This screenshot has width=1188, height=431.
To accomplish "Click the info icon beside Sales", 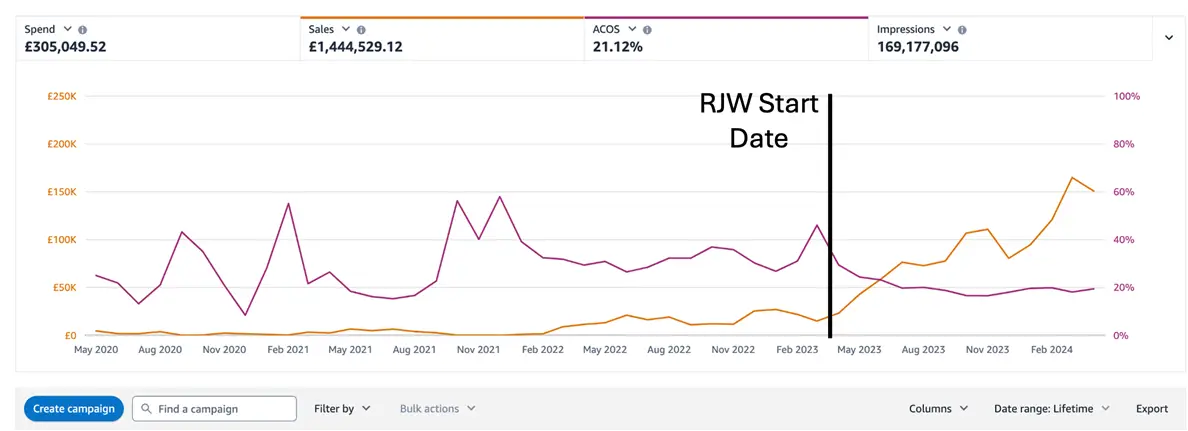I will 361,30.
